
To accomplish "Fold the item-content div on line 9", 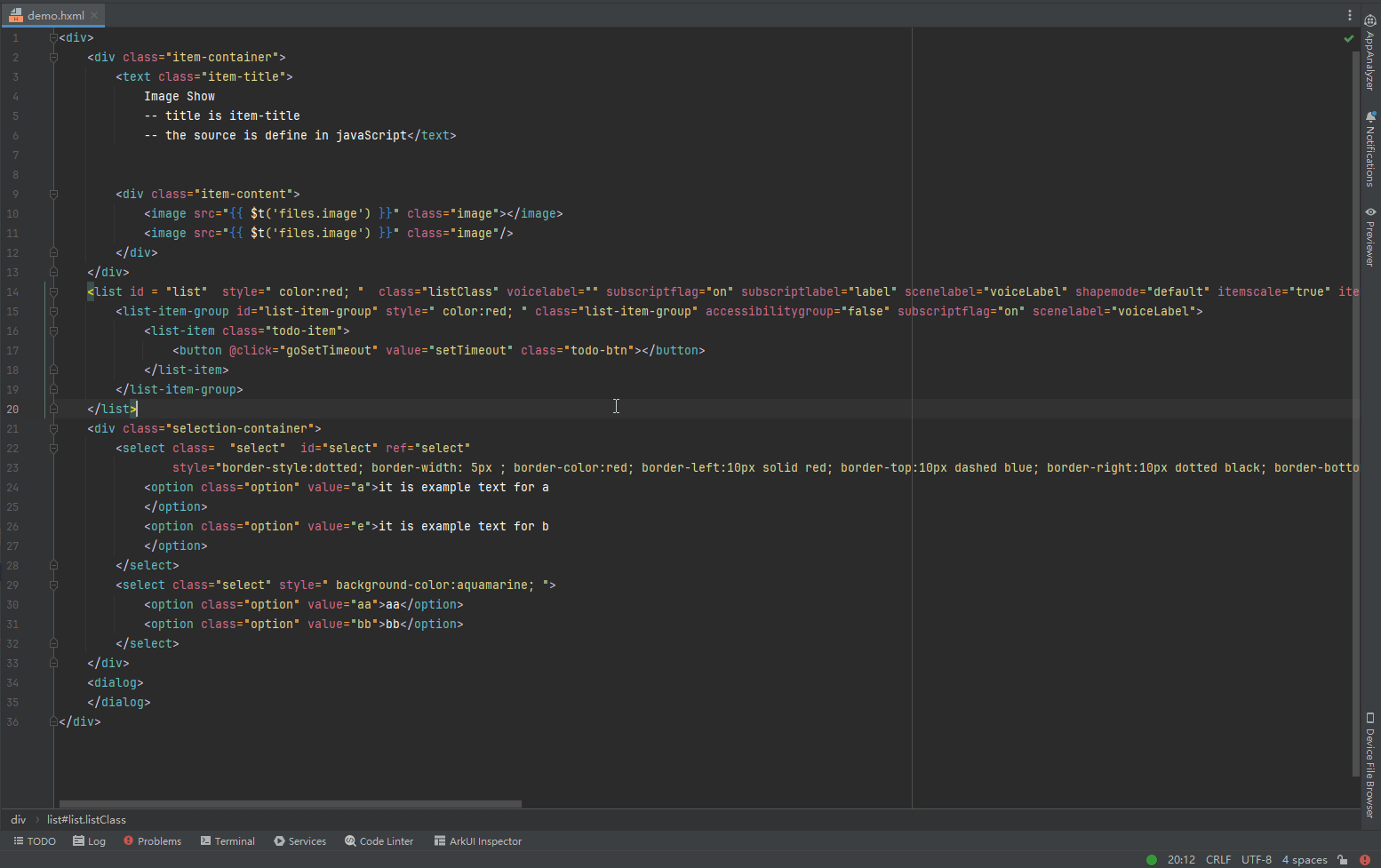I will [53, 194].
